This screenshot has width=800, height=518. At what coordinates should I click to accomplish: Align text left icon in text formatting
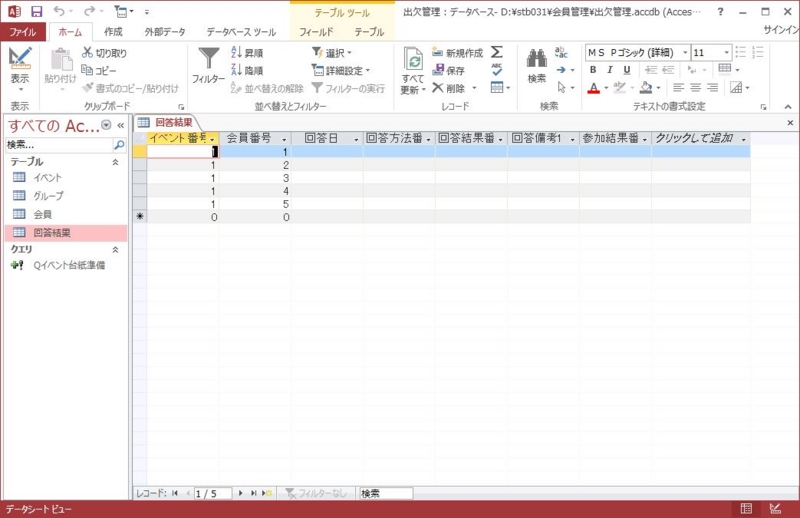pos(678,88)
